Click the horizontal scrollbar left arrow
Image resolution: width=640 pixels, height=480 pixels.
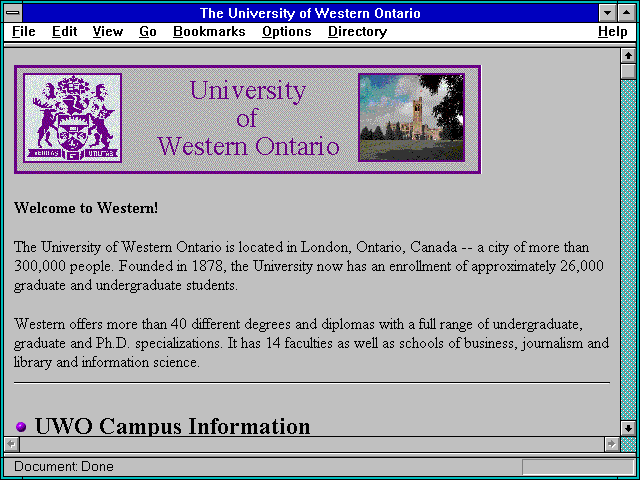pos(11,444)
